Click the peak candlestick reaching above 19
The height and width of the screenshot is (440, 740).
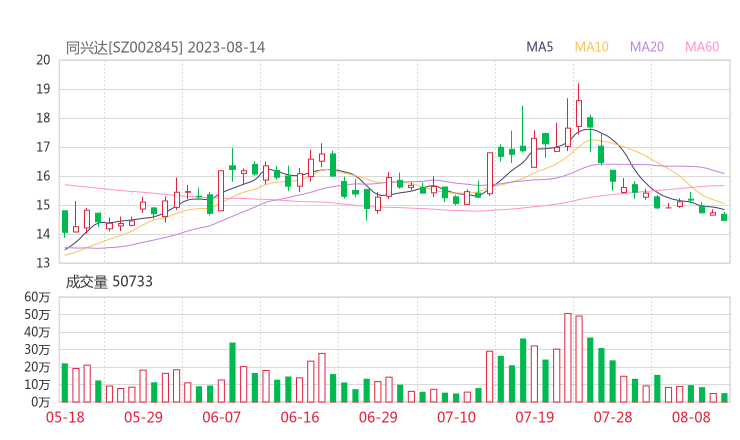(579, 108)
